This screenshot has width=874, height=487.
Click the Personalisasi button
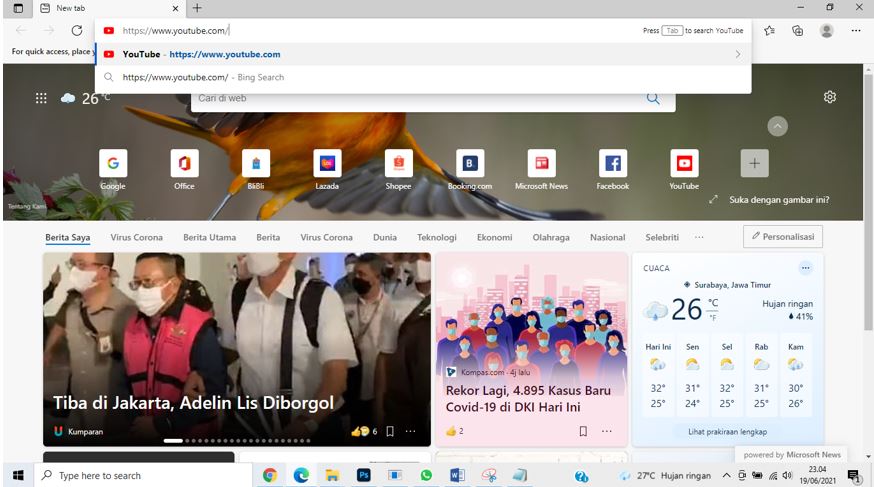click(x=782, y=237)
